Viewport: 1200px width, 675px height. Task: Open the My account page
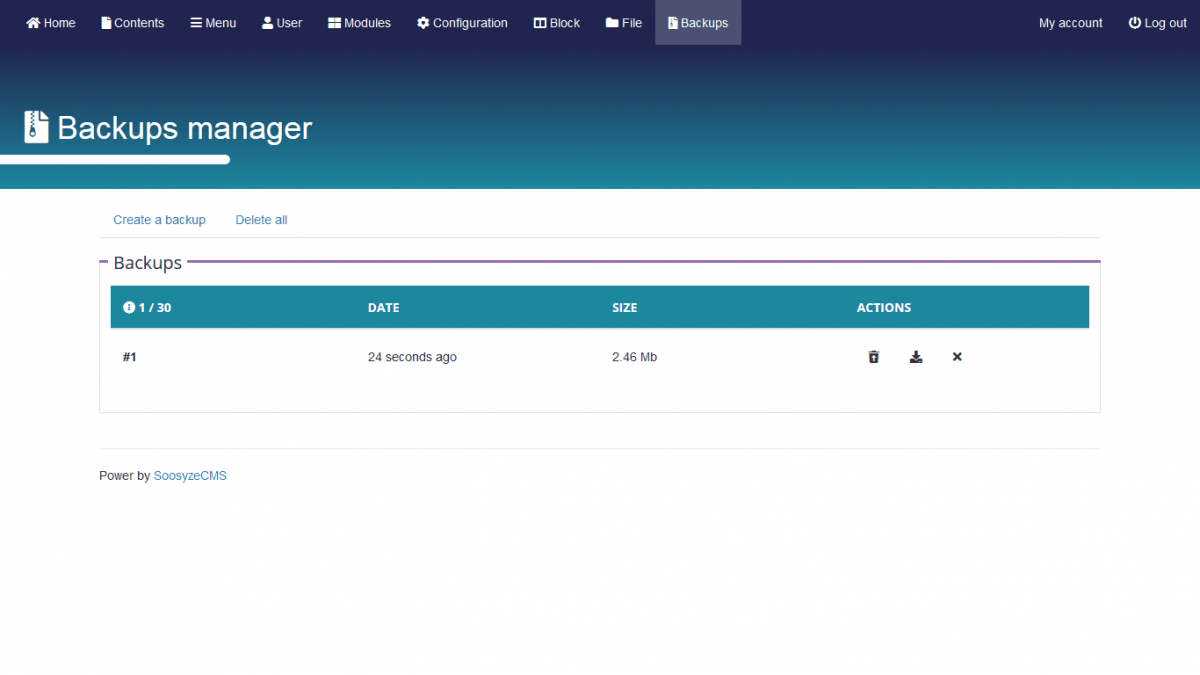1070,23
